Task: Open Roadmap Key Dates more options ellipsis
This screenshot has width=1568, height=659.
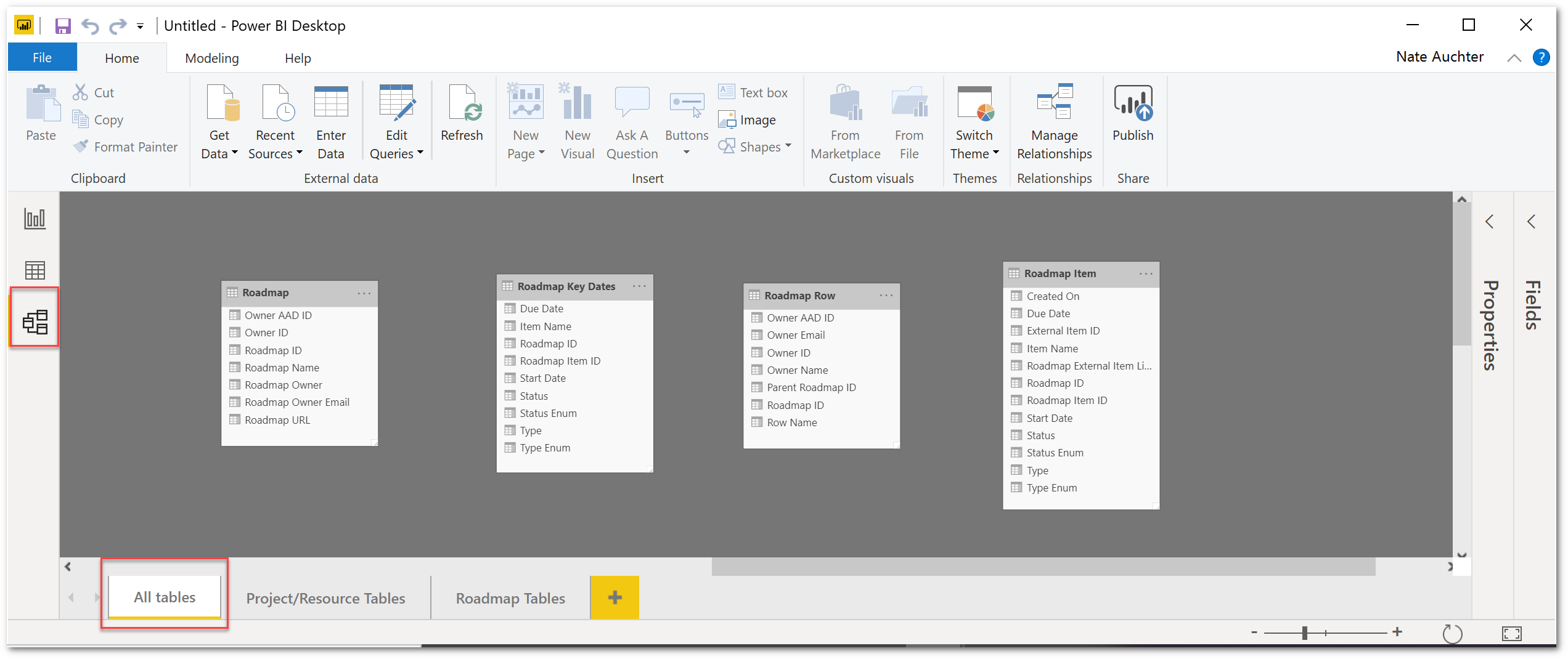Action: coord(639,286)
